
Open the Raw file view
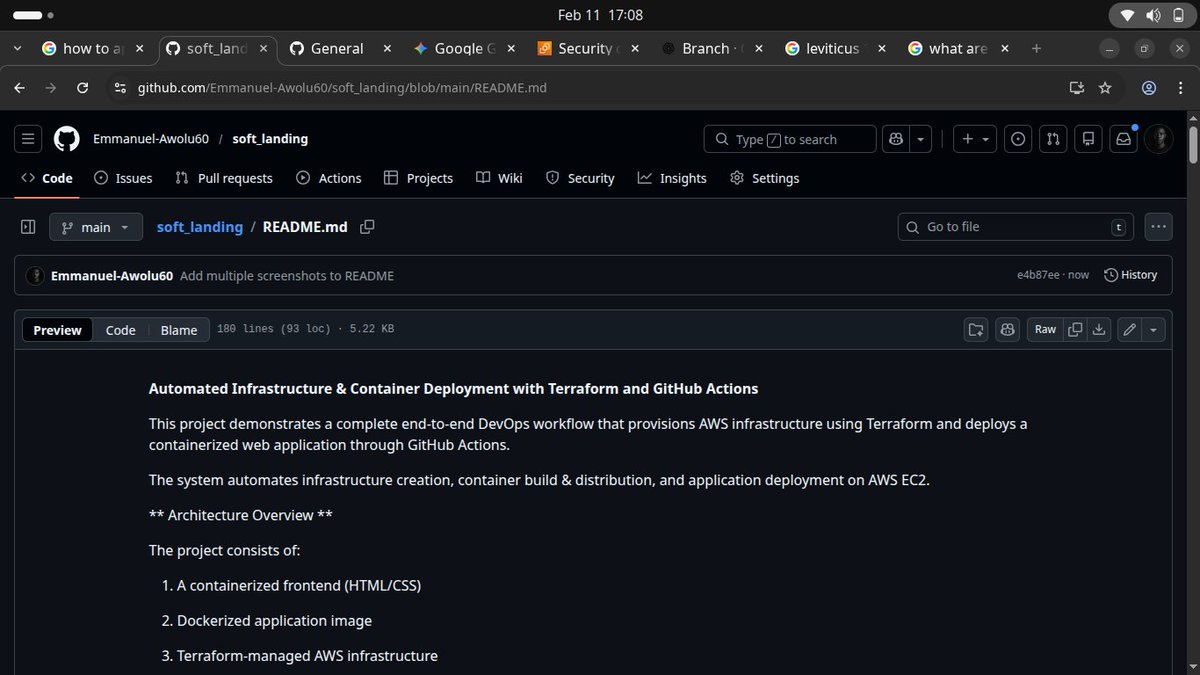point(1045,329)
